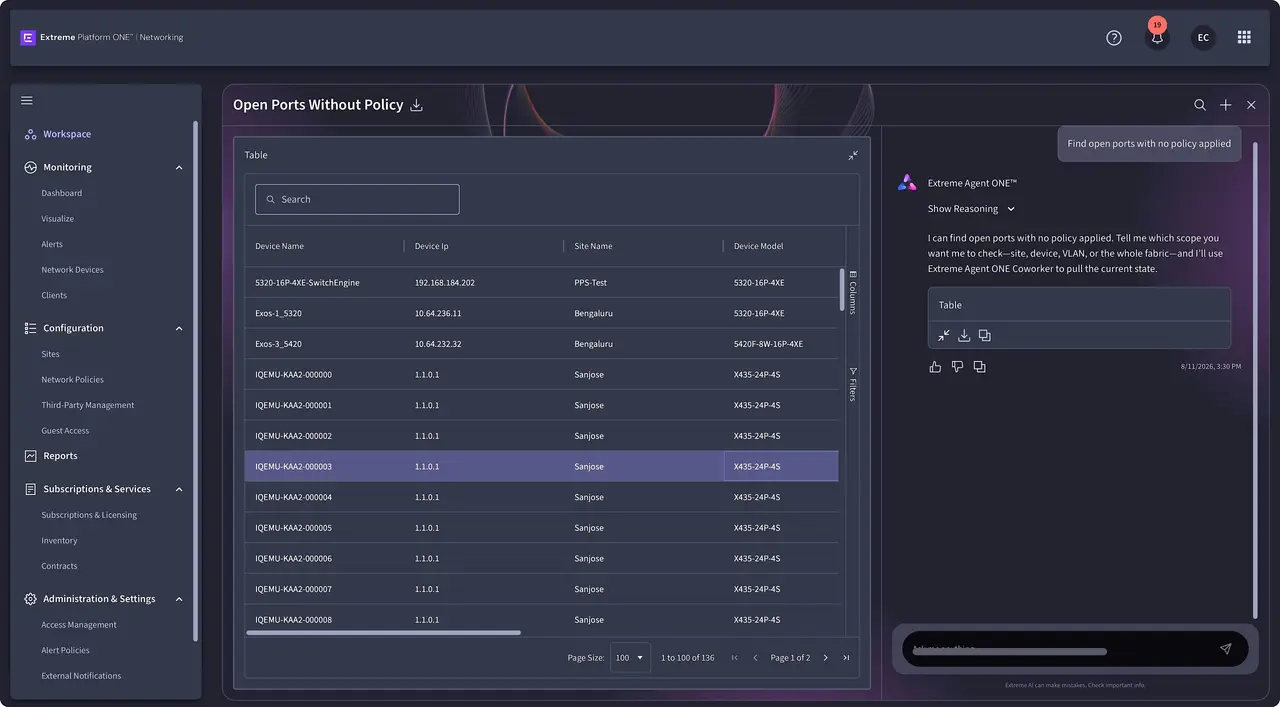This screenshot has height=707, width=1280.
Task: Open the help question mark icon
Action: (1114, 38)
